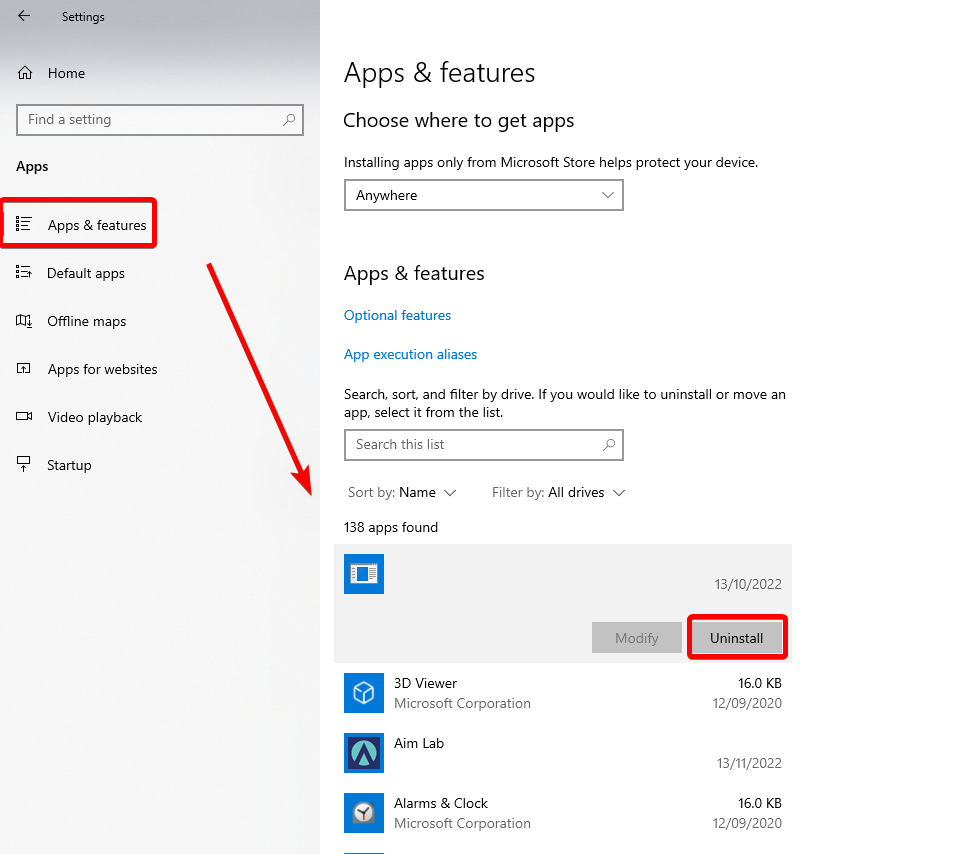Open App execution aliases

410,354
